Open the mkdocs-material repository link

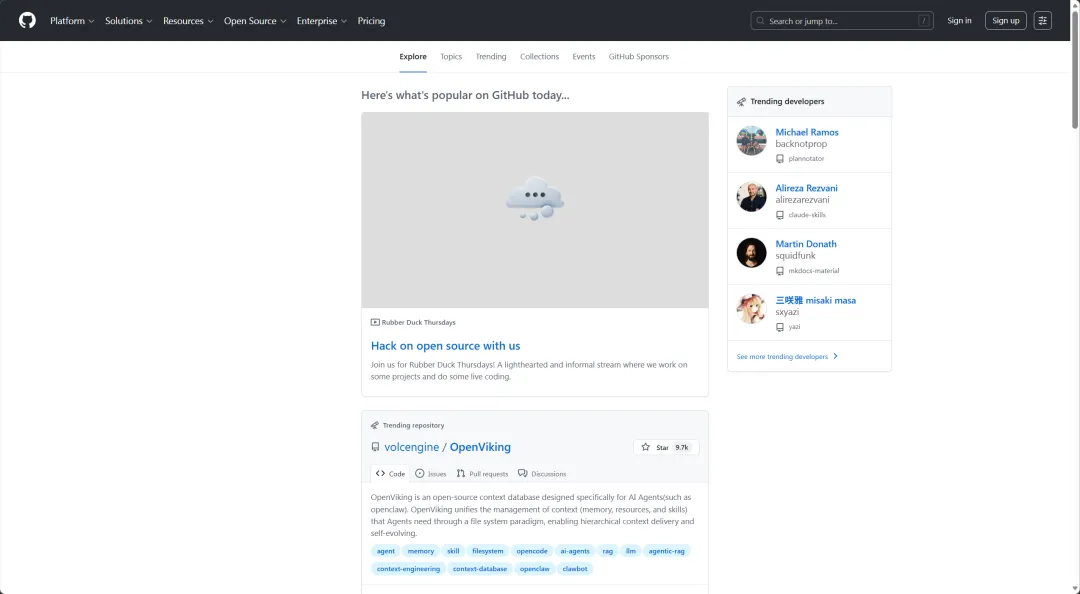pyautogui.click(x=813, y=271)
